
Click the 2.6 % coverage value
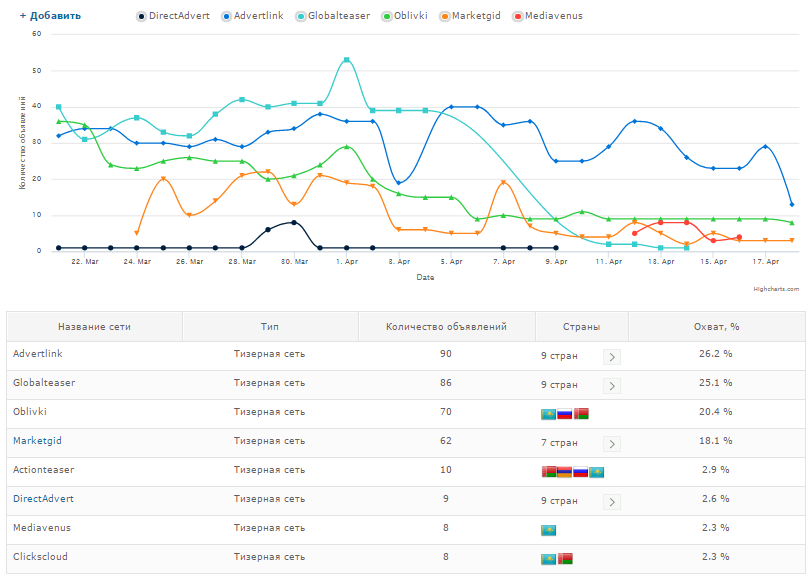coord(716,499)
